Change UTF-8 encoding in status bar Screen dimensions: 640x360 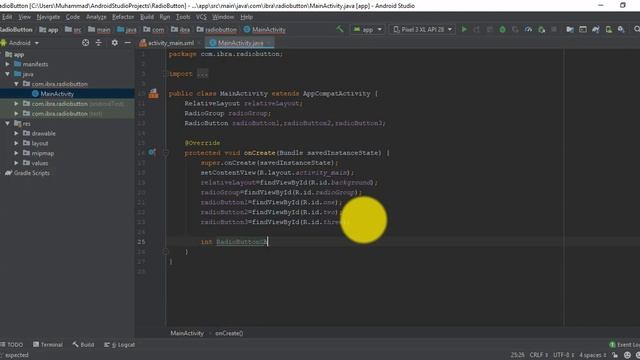tap(564, 355)
